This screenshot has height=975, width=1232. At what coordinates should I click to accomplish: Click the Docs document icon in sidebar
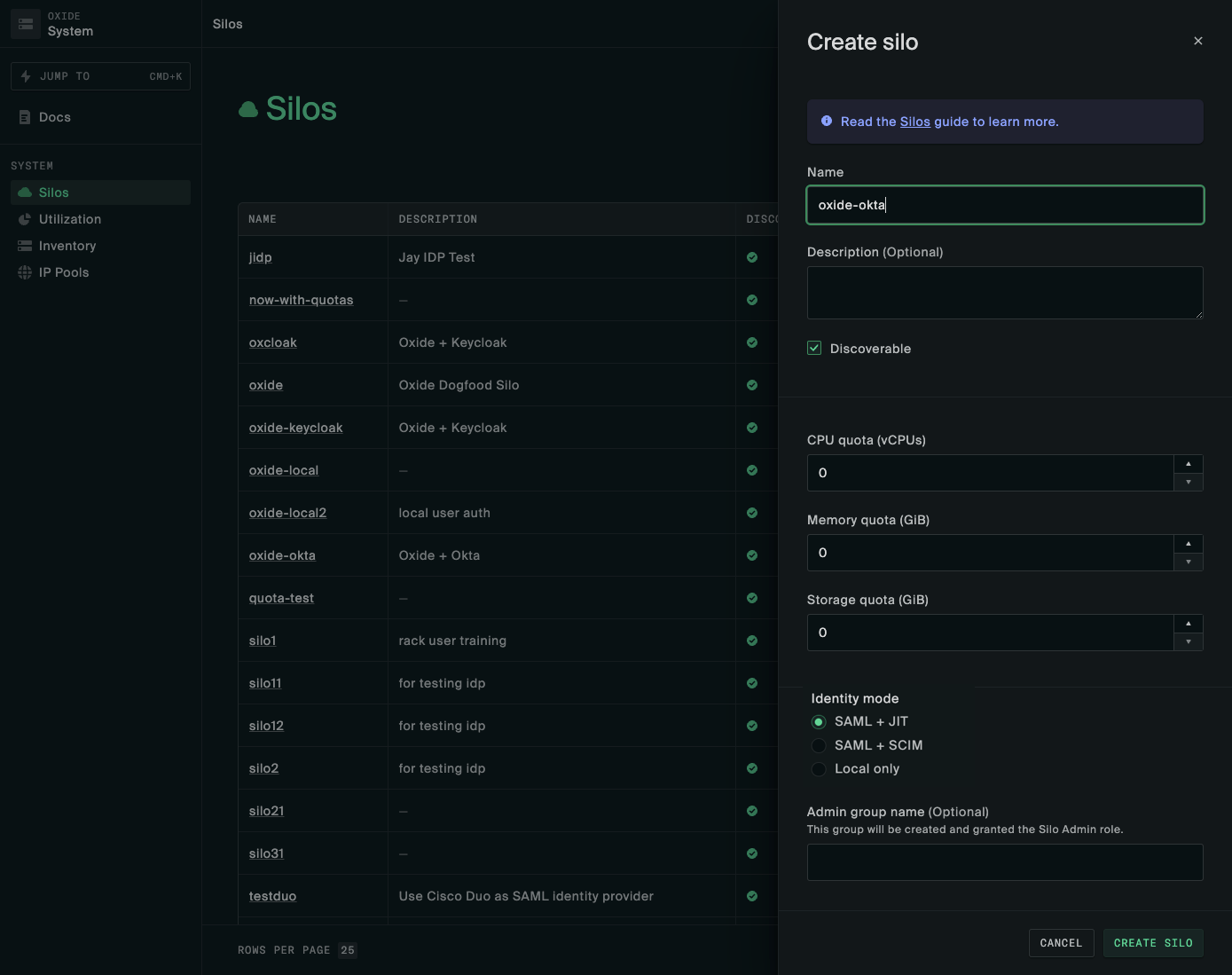coord(25,117)
